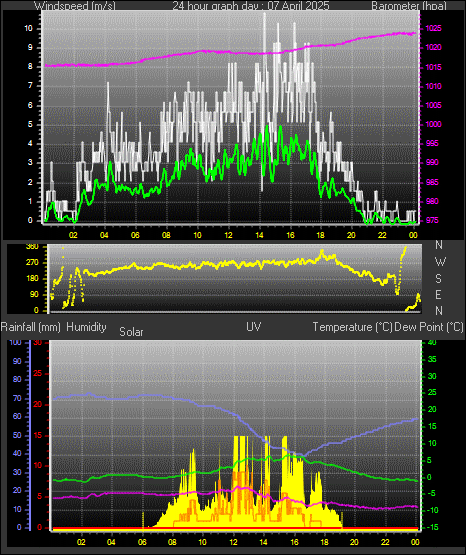Viewport: 466px width, 555px height.
Task: Click the magenta "1015" barometer axis value
Action: point(433,67)
